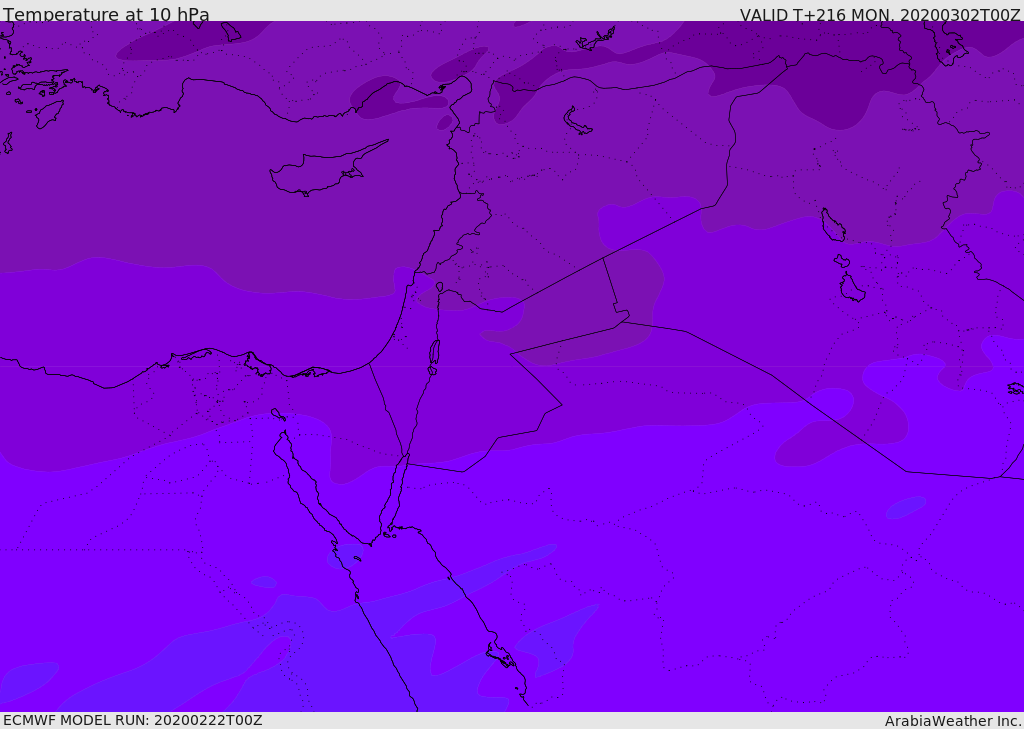Click the island of Rhodes at top left

coord(48,113)
